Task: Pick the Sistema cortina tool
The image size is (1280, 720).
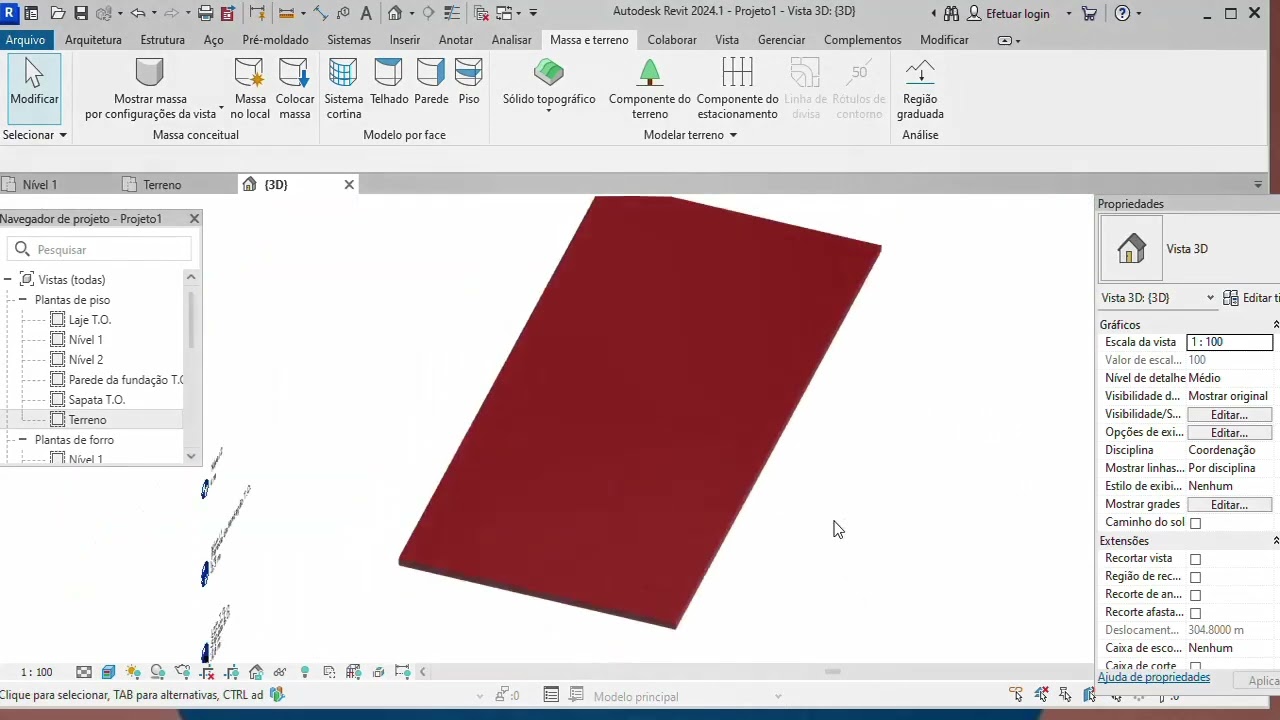Action: (x=344, y=88)
